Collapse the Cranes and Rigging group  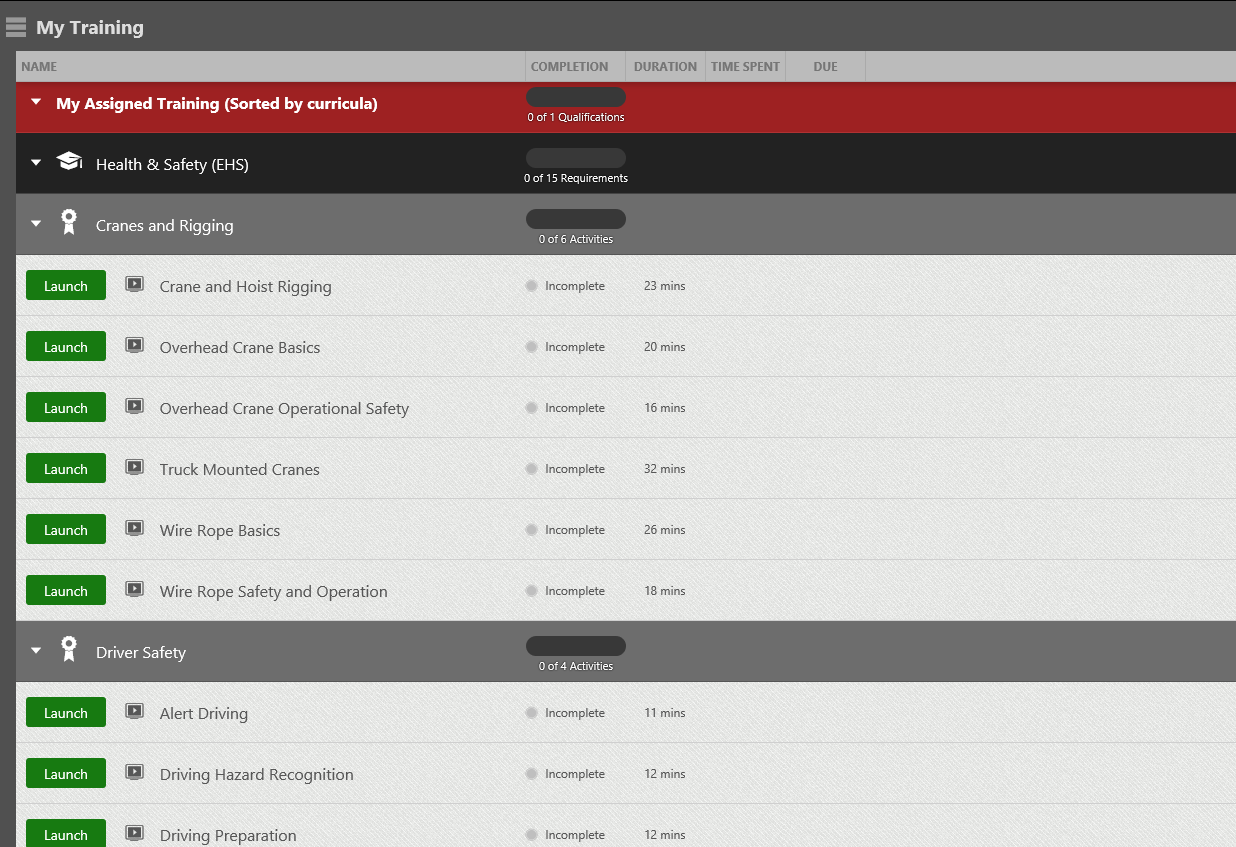pos(37,224)
